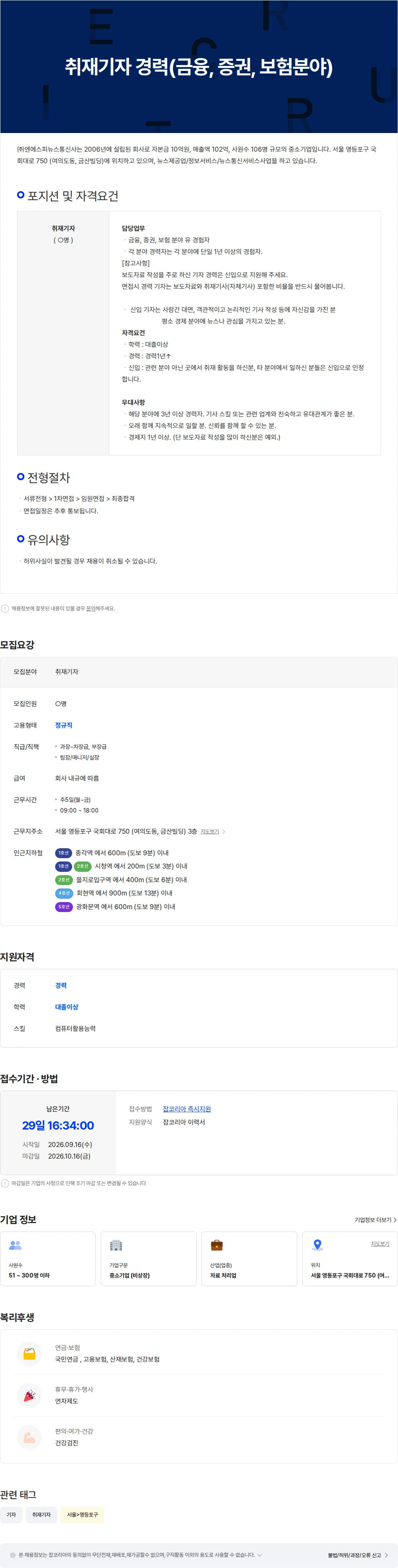Open the 사원수 51 ~ 300명 이하 card

[48, 1258]
